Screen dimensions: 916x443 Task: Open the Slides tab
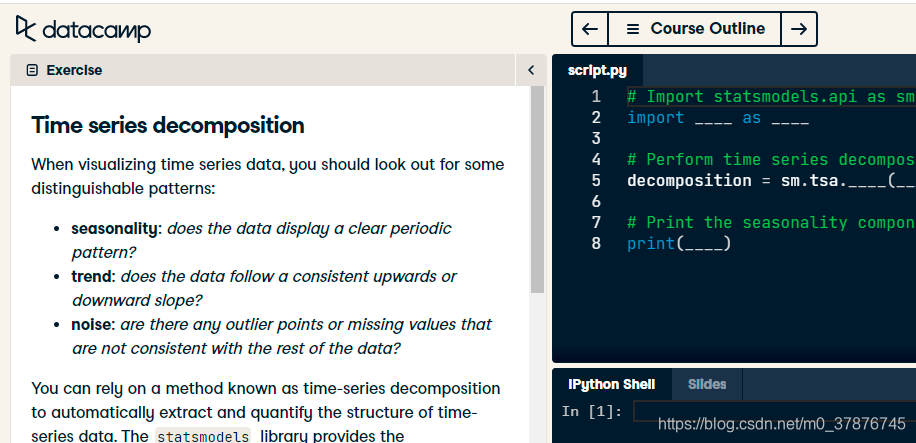click(x=707, y=384)
